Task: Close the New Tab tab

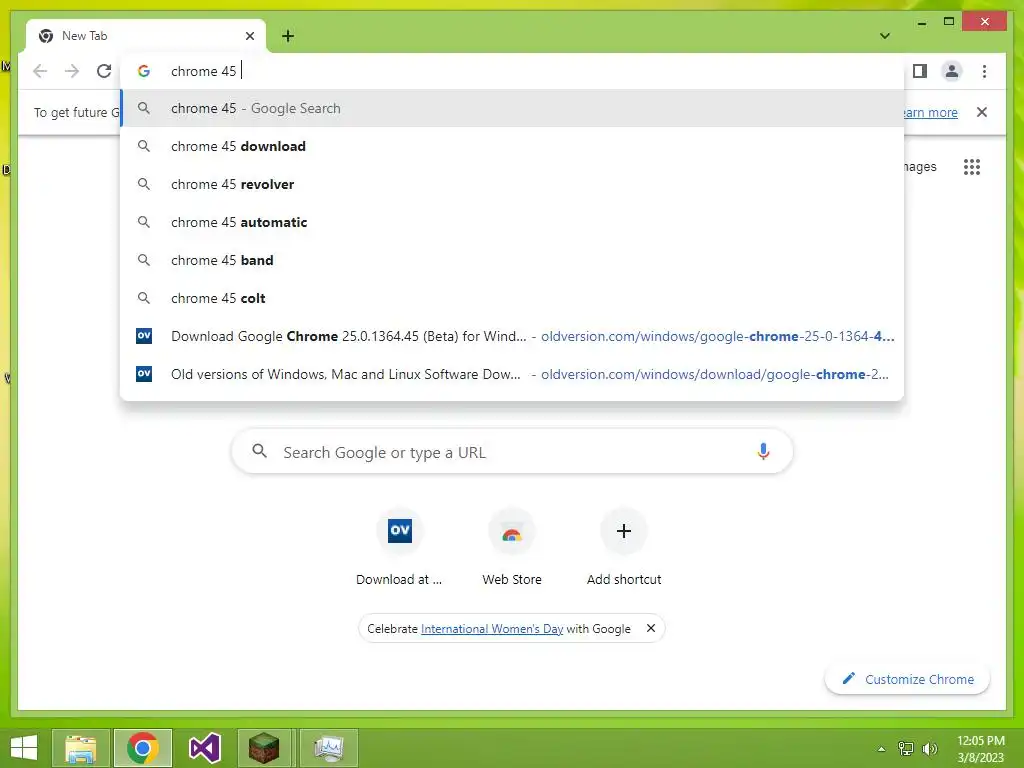Action: coord(249,36)
